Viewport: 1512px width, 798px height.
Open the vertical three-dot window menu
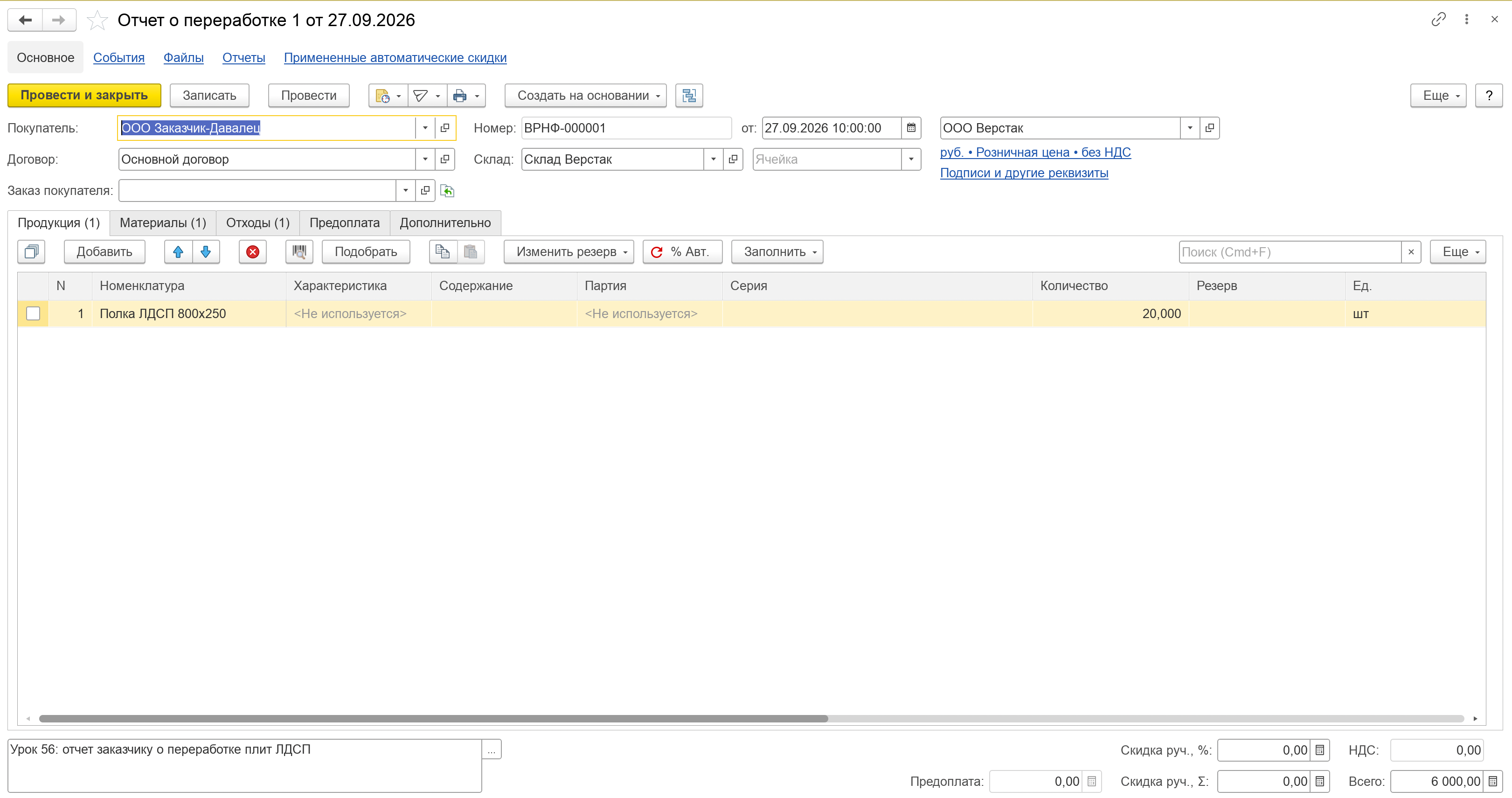tap(1466, 20)
